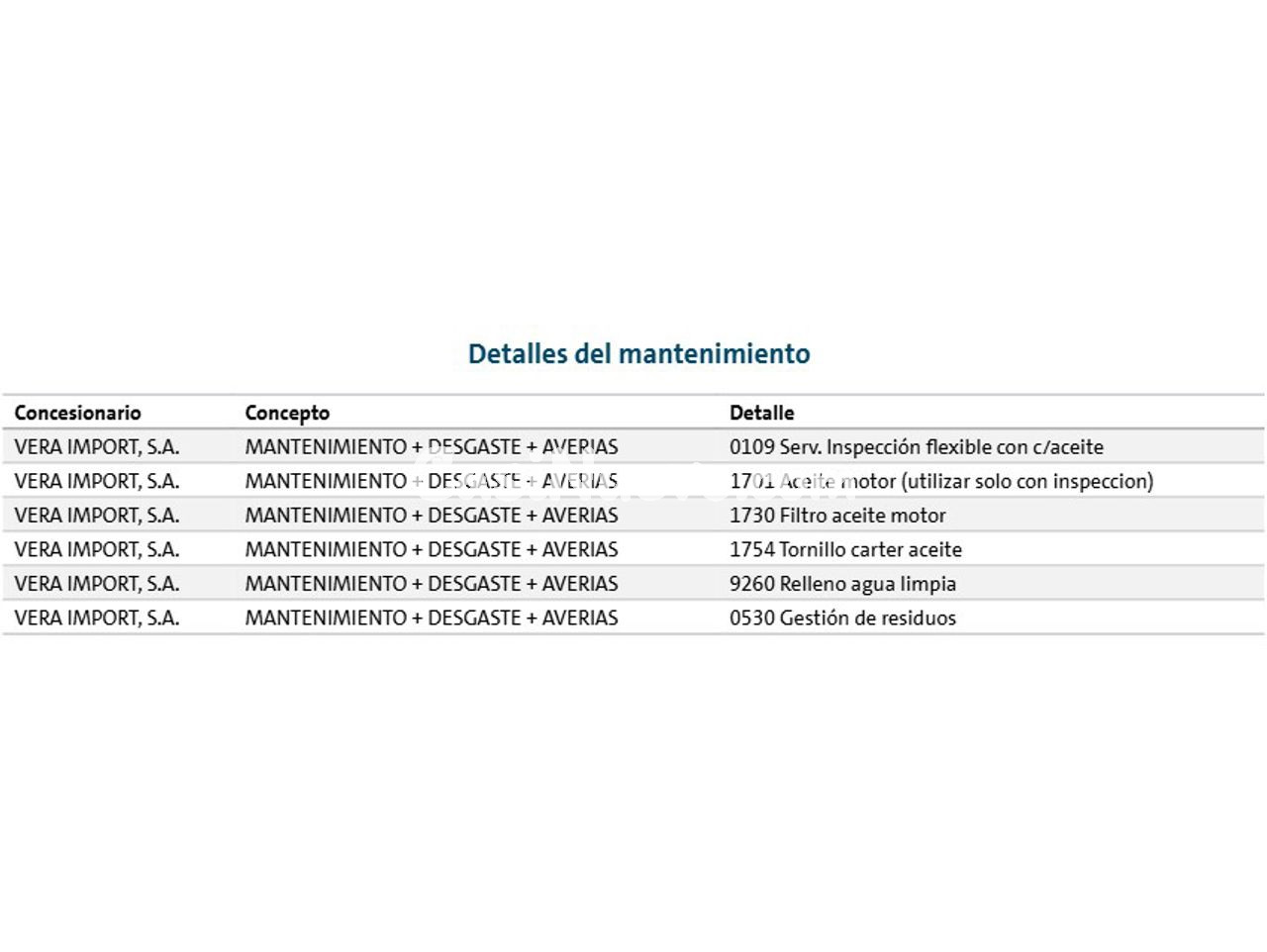Viewport: 1267px width, 952px height.
Task: Click the Concepto cell of the 0109 Serv. row
Action: click(431, 447)
